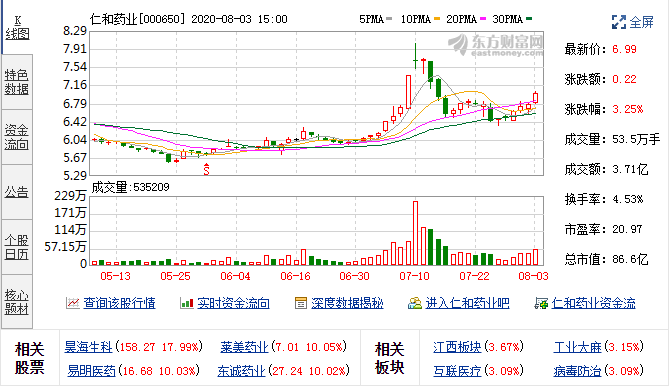Click the red S marker on the chart
This screenshot has width=669, height=386.
[x=207, y=169]
